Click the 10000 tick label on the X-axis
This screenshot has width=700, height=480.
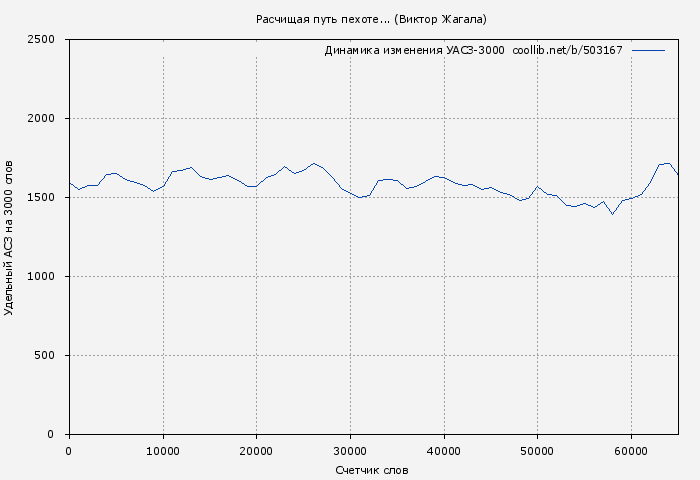pos(162,451)
